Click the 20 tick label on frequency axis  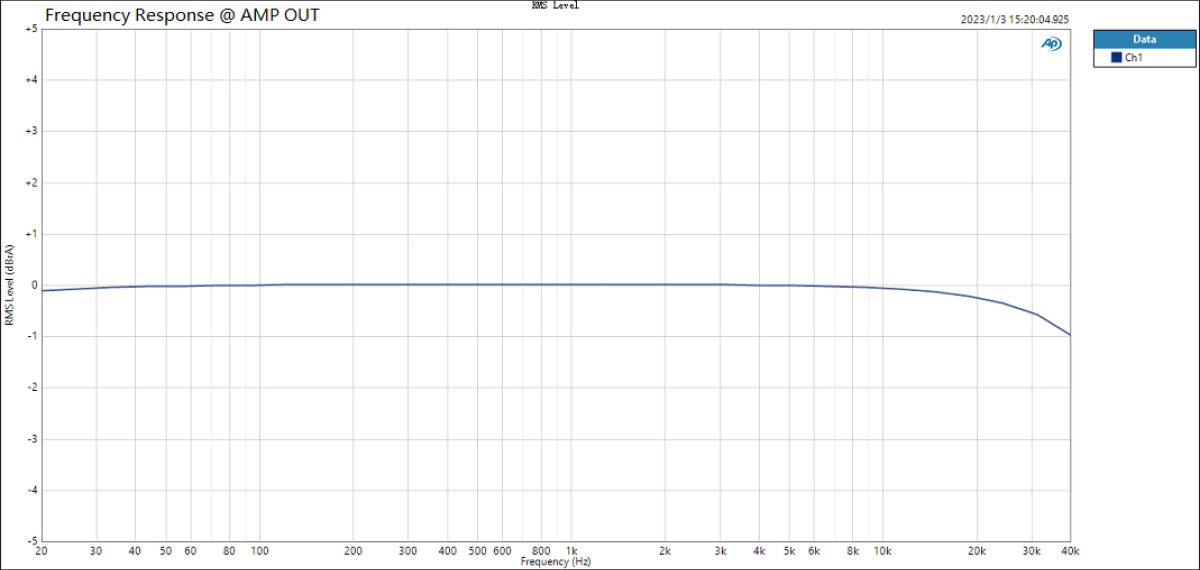tap(41, 551)
